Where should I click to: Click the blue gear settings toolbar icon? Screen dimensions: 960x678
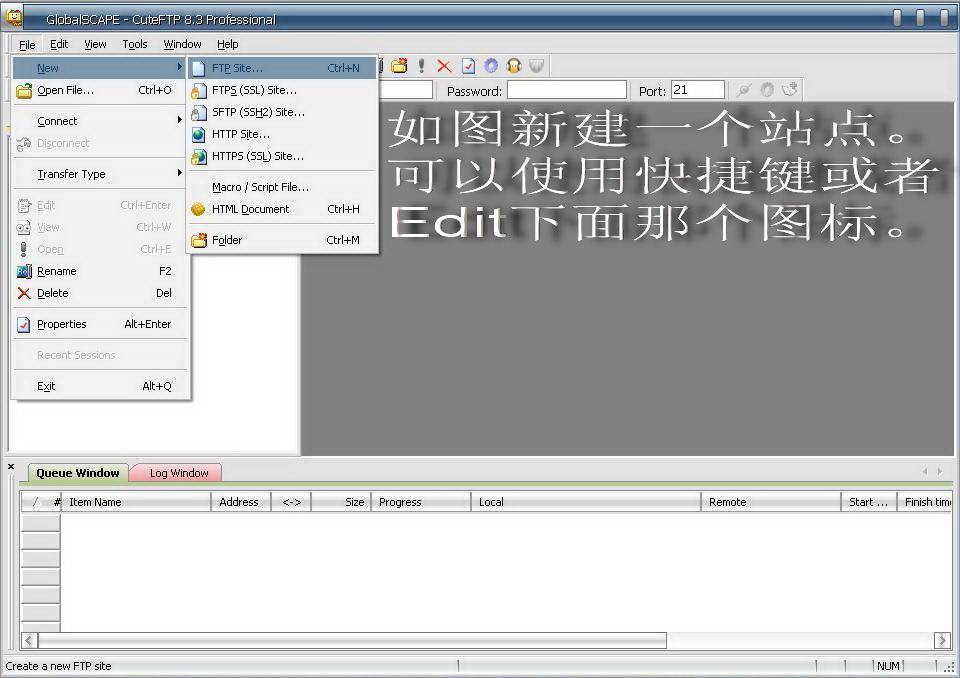point(491,66)
